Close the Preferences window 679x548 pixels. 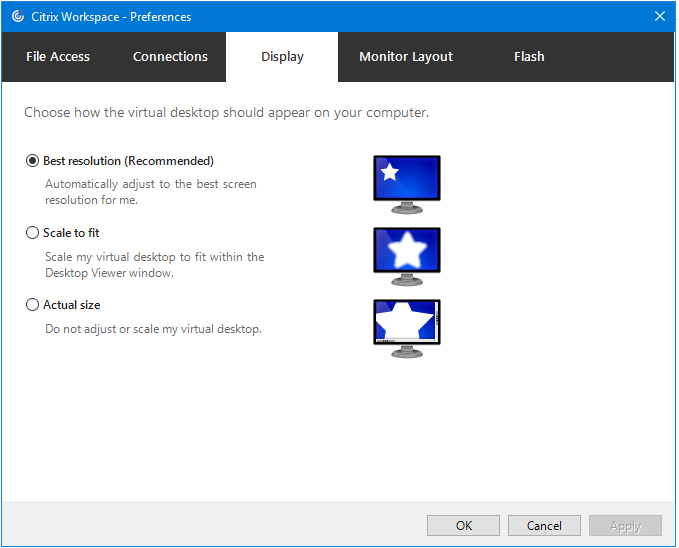click(x=661, y=16)
